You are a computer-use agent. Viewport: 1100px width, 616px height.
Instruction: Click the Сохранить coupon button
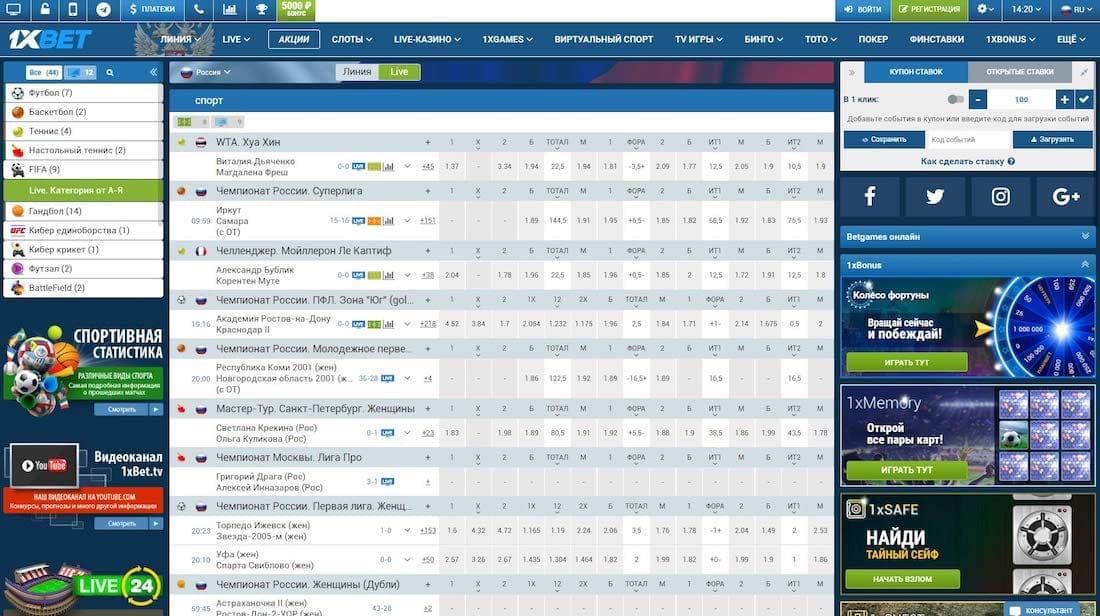[x=884, y=140]
